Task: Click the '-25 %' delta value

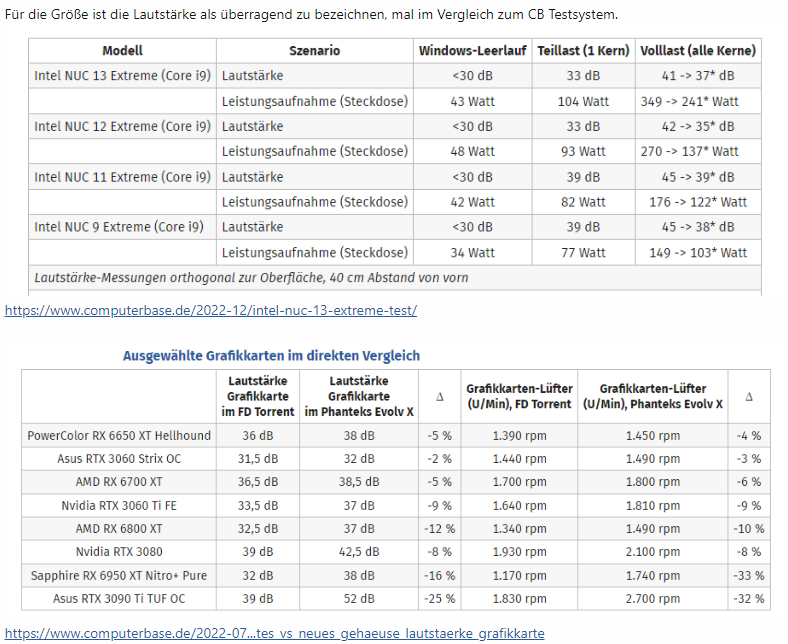Action: point(440,599)
